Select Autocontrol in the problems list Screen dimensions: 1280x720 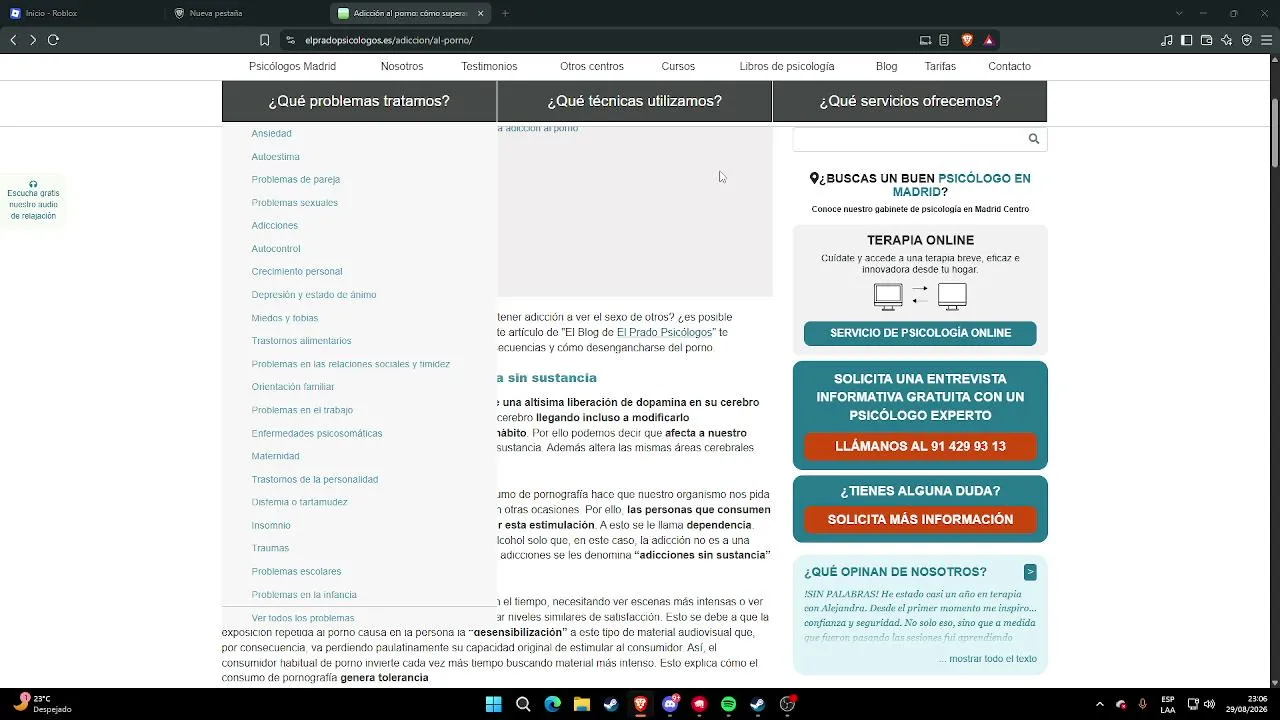276,249
